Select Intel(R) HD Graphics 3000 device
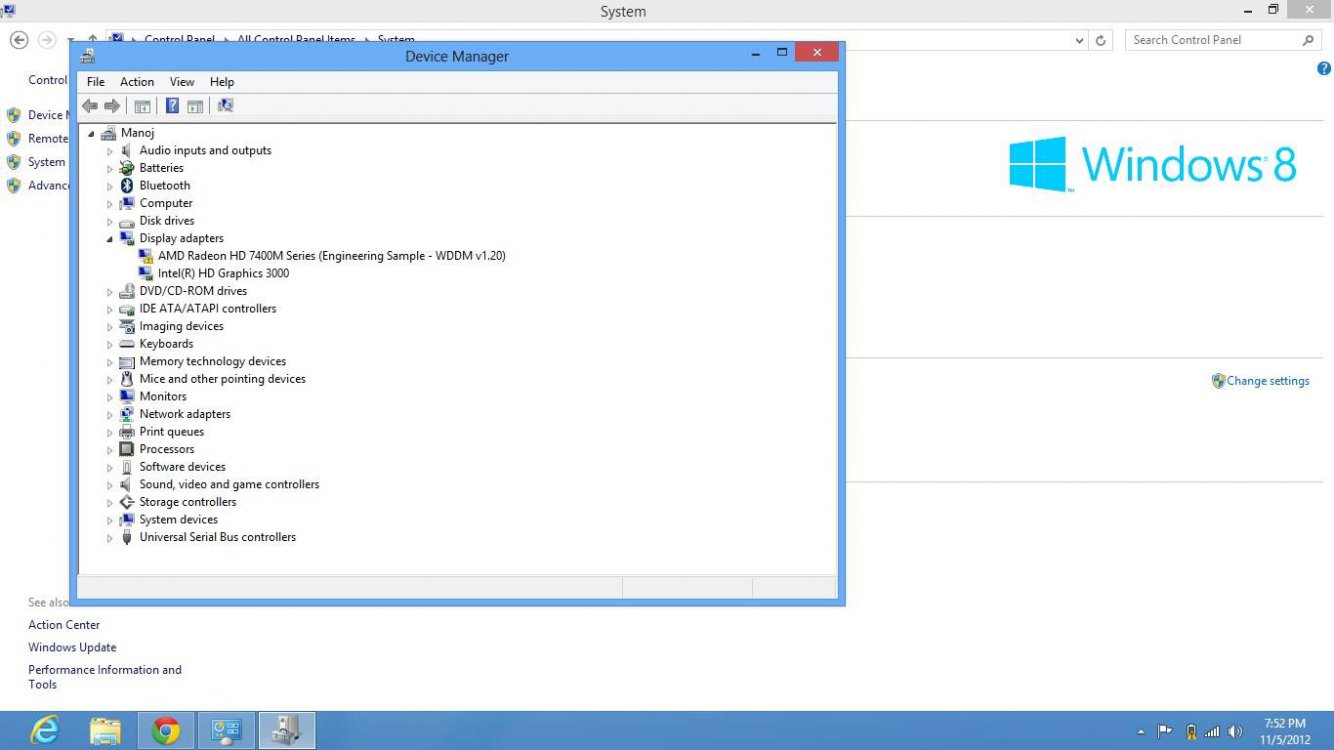Viewport: 1334px width, 750px height. click(x=223, y=273)
